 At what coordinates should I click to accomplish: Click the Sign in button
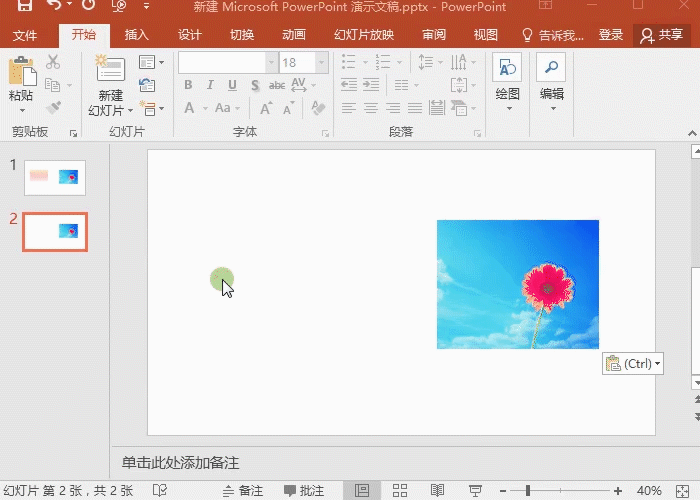(611, 35)
